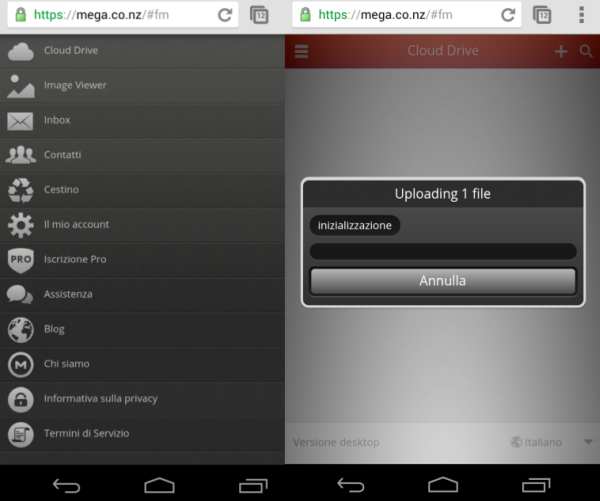Click the Cloud Drive header title
The image size is (600, 501).
click(x=443, y=51)
